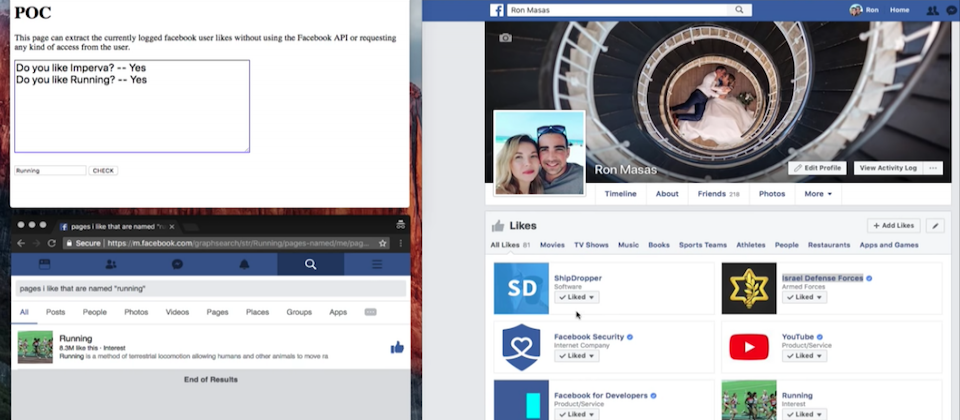Open the Liked dropdown for YouTube
This screenshot has width=960, height=420.
click(x=804, y=356)
